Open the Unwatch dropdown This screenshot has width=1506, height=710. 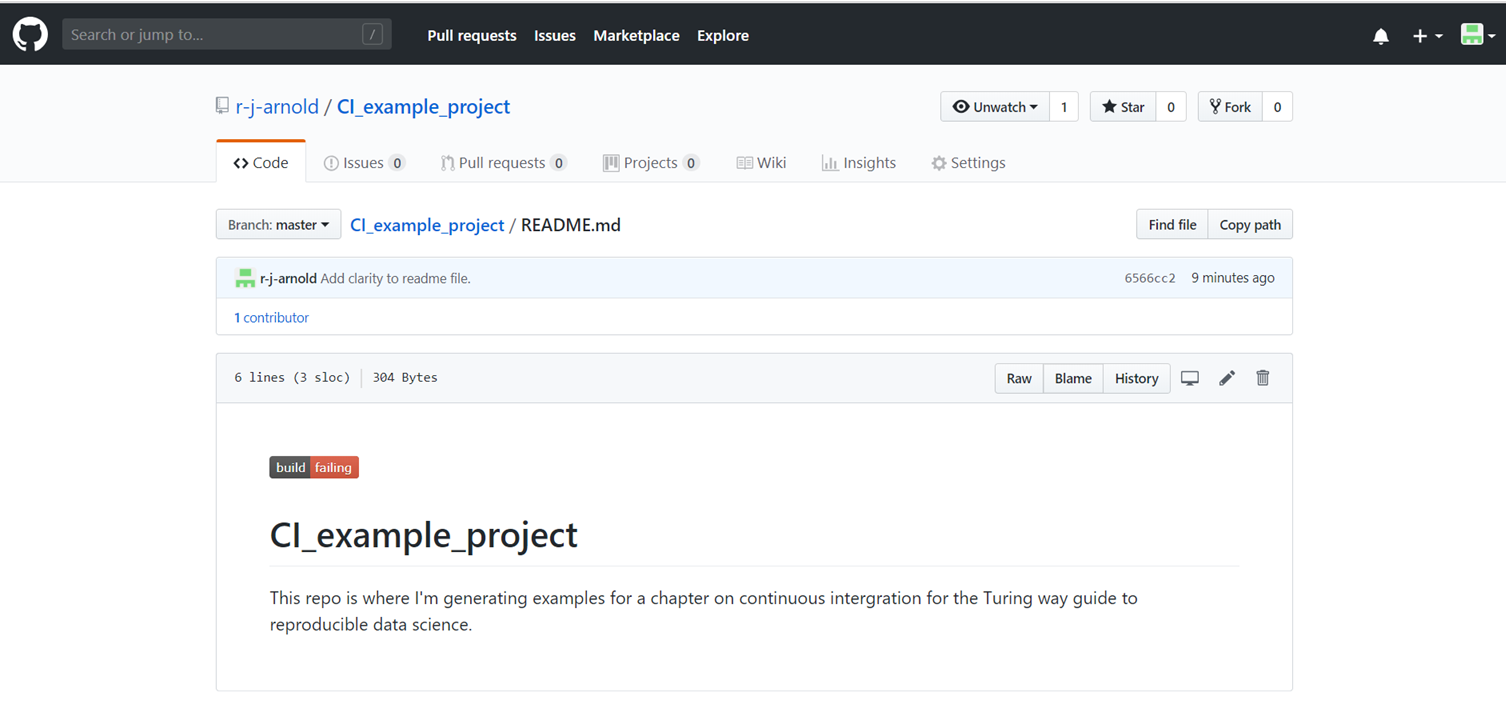995,107
